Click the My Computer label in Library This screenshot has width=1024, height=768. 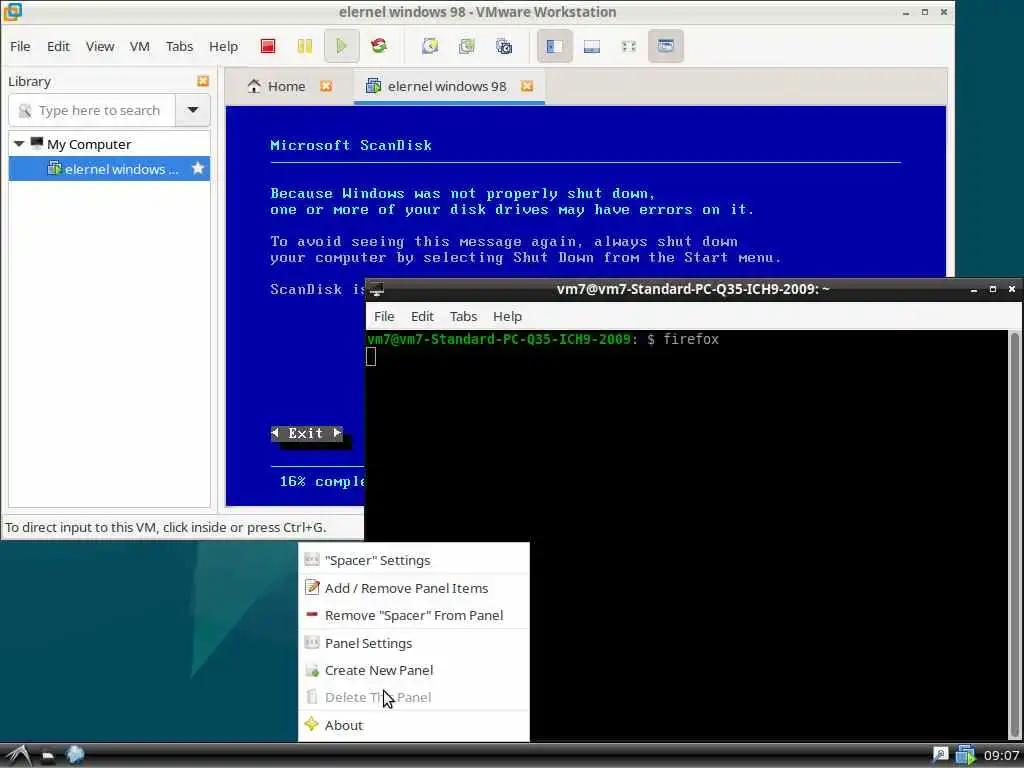click(x=89, y=144)
